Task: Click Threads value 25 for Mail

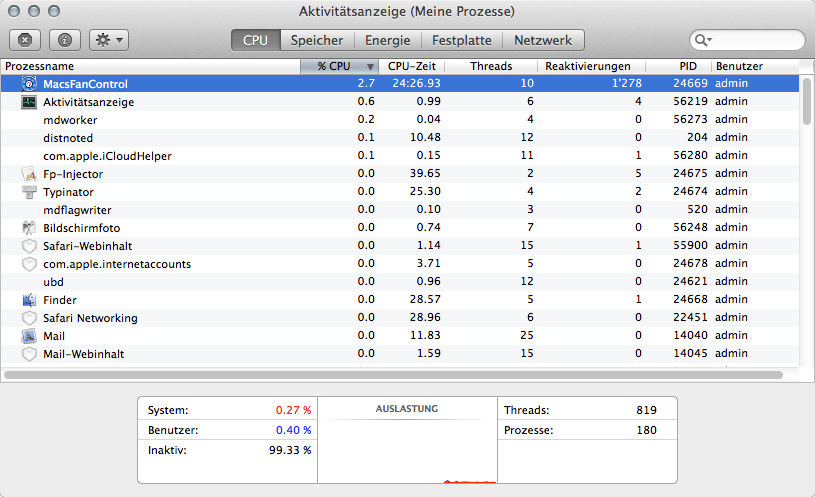Action: pos(527,335)
